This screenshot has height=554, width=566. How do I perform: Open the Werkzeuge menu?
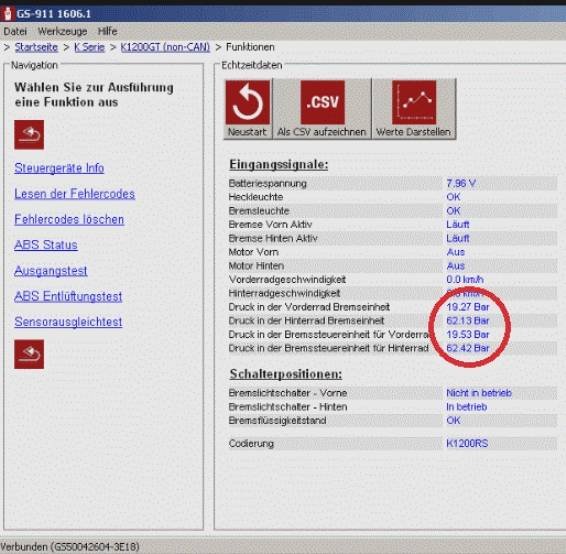click(62, 31)
